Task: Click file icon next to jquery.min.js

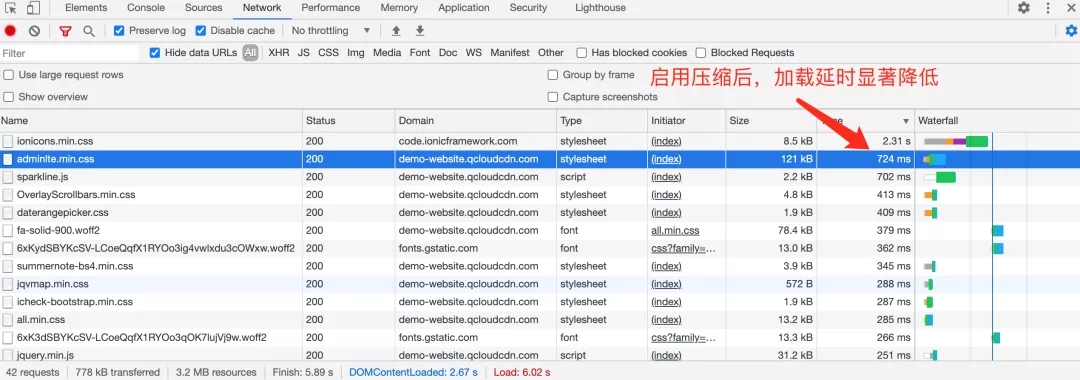Action: [8, 355]
